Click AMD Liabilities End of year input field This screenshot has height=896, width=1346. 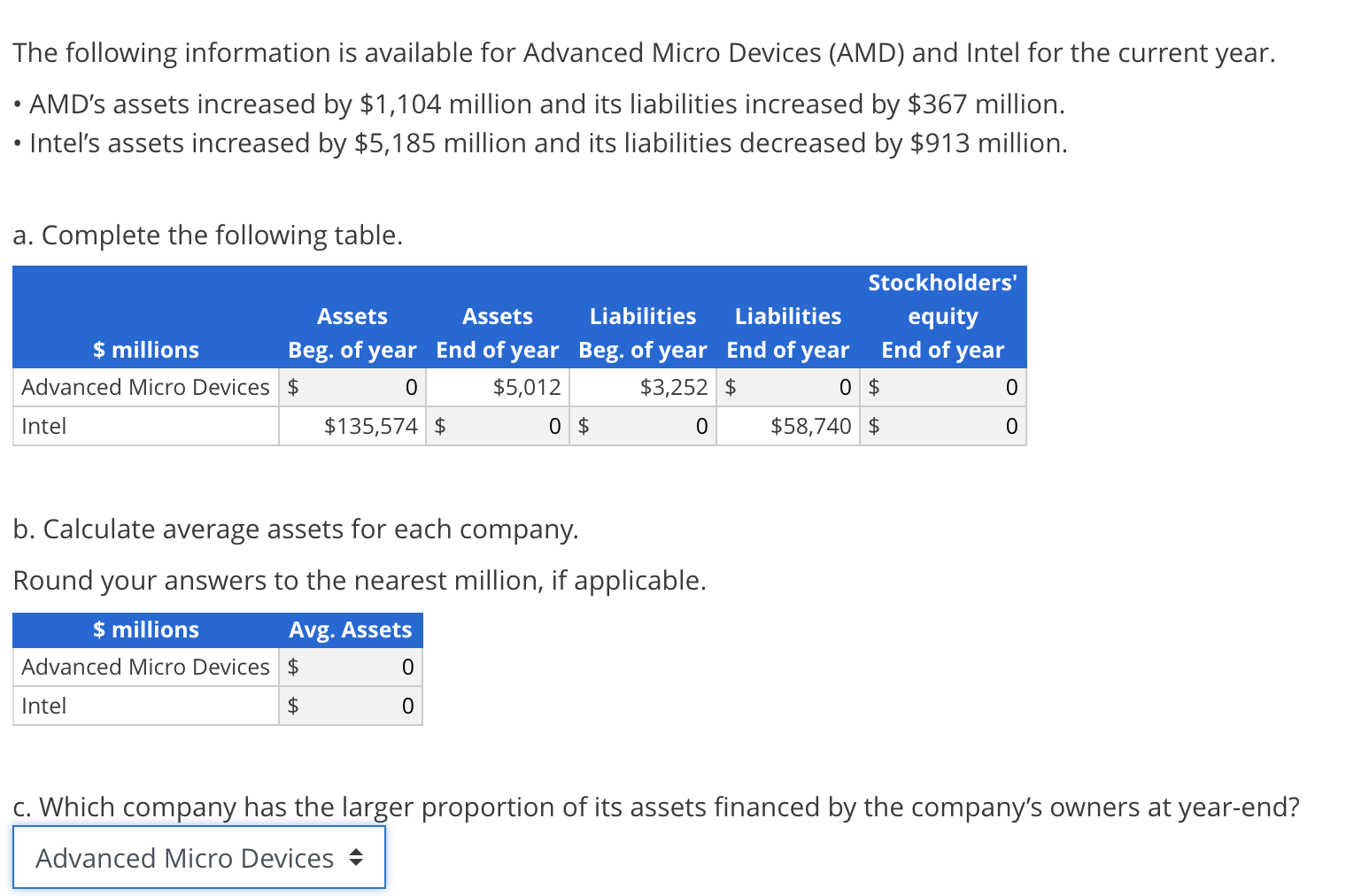pyautogui.click(x=788, y=387)
